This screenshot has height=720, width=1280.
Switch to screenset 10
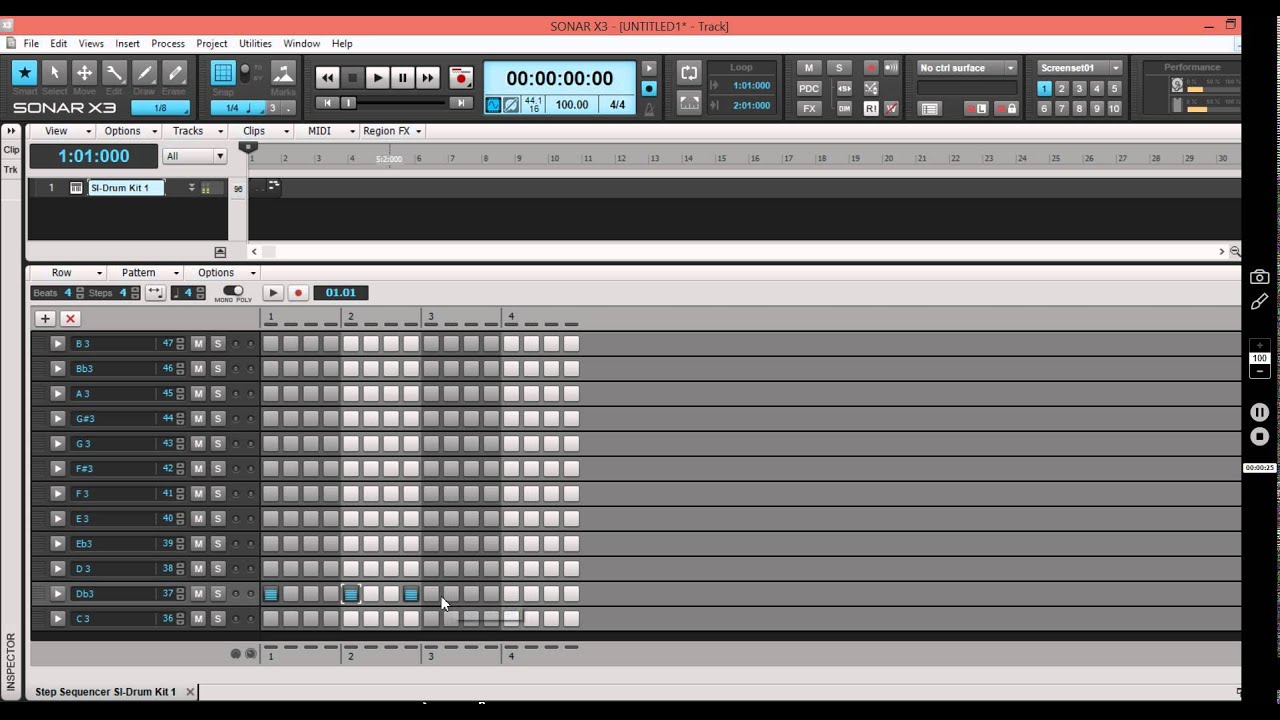(1114, 108)
